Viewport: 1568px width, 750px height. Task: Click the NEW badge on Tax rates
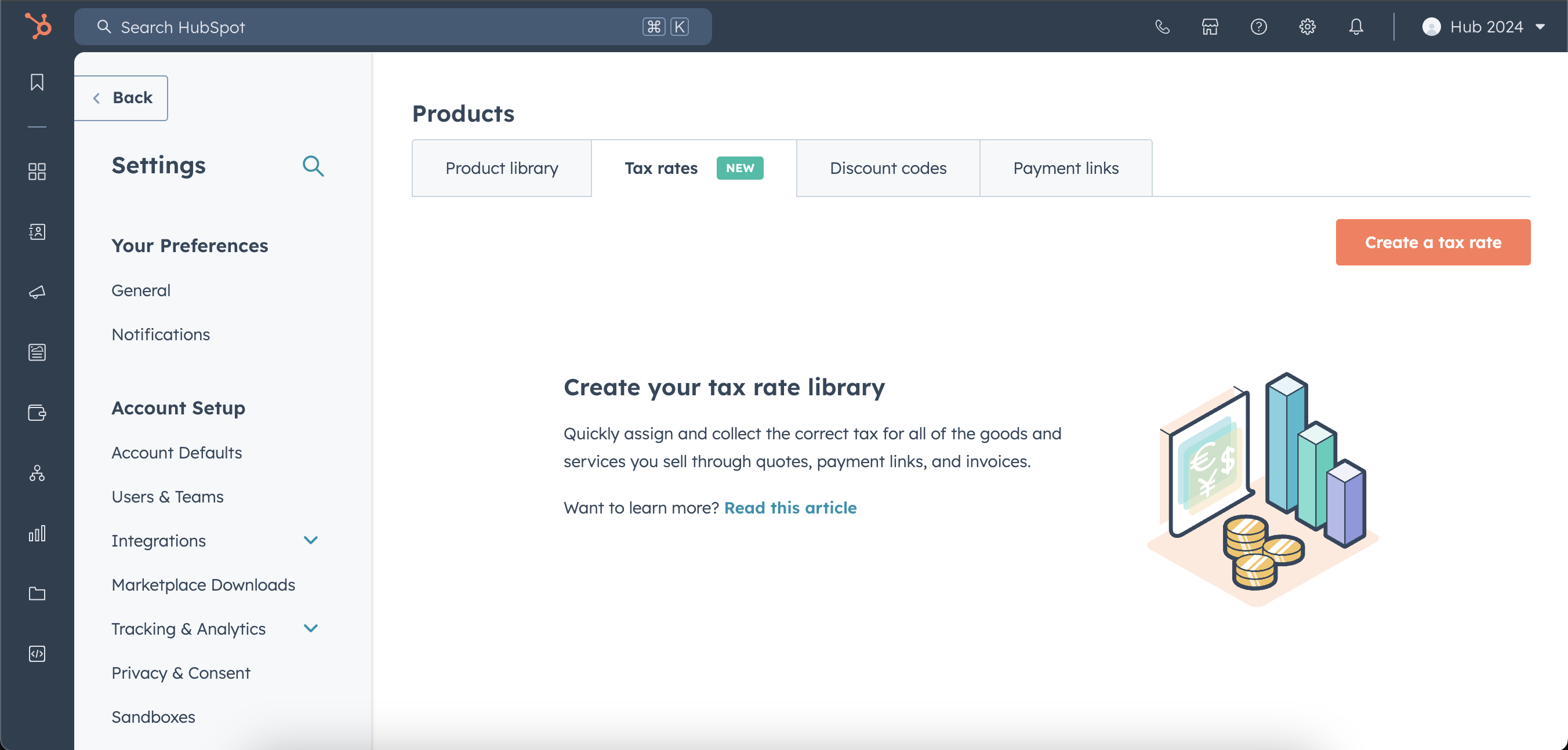pos(739,168)
